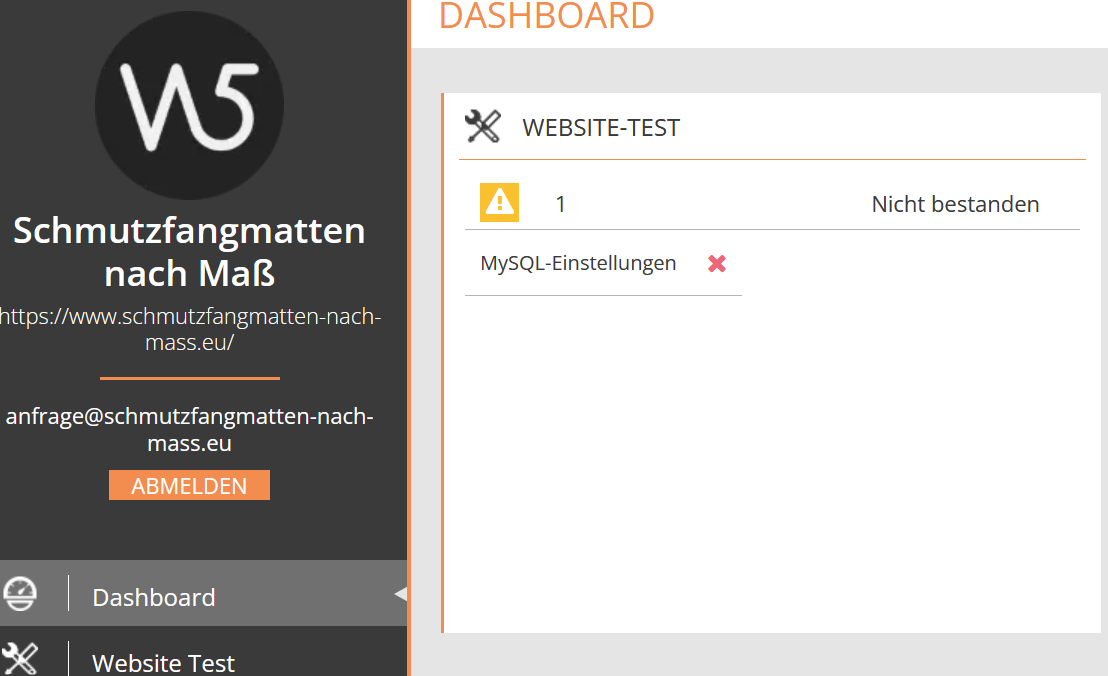Viewport: 1108px width, 676px height.
Task: Open the schmutzfangmatten-nach-mass.eu website URL
Action: [189, 329]
